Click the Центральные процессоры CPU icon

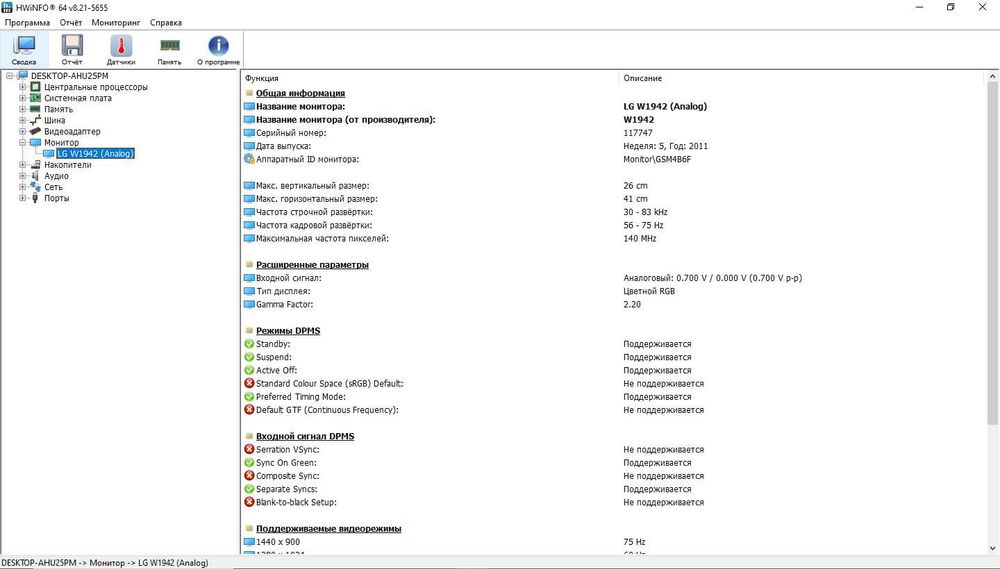point(35,87)
